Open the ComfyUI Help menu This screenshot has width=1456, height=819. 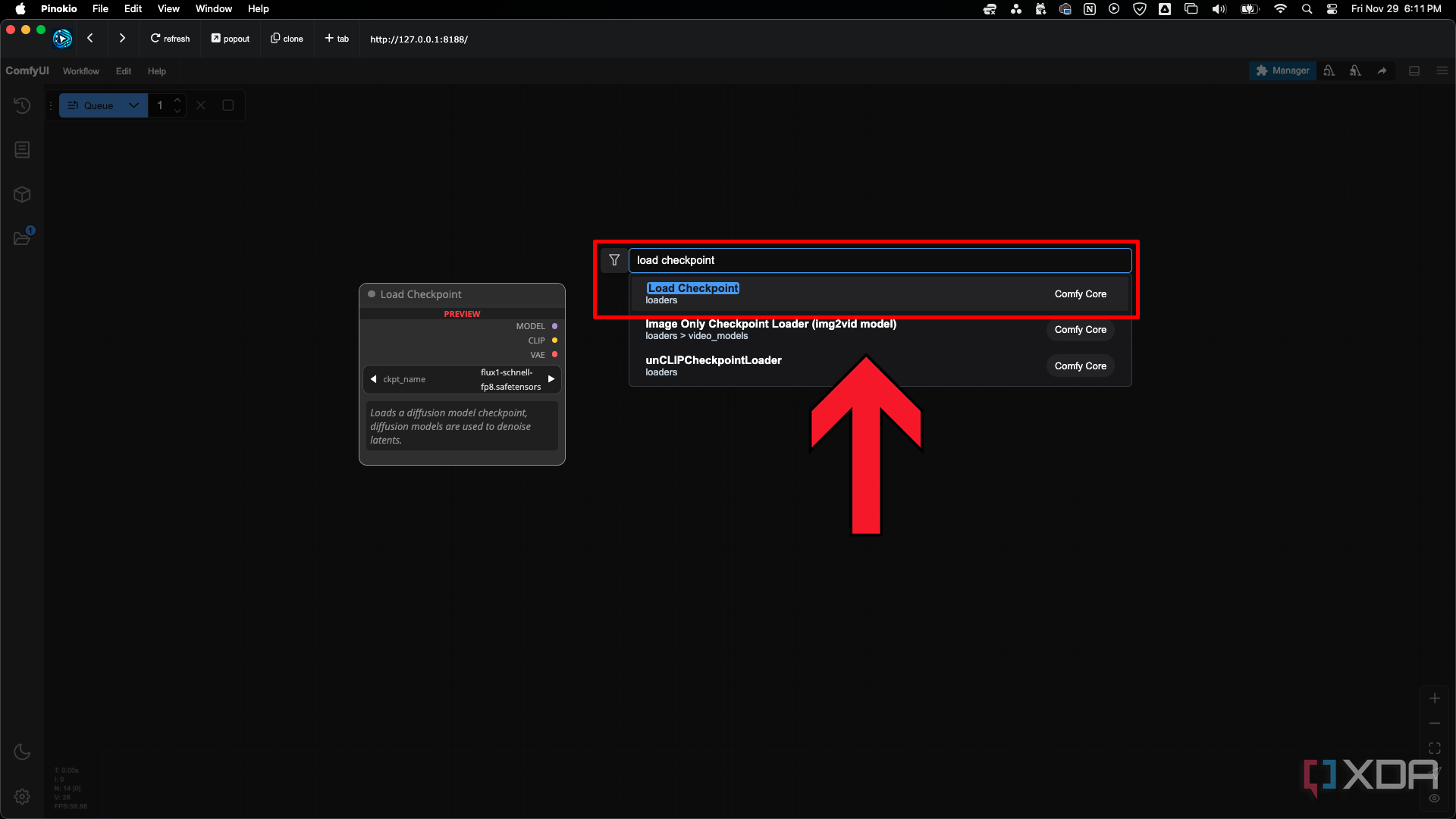[157, 71]
